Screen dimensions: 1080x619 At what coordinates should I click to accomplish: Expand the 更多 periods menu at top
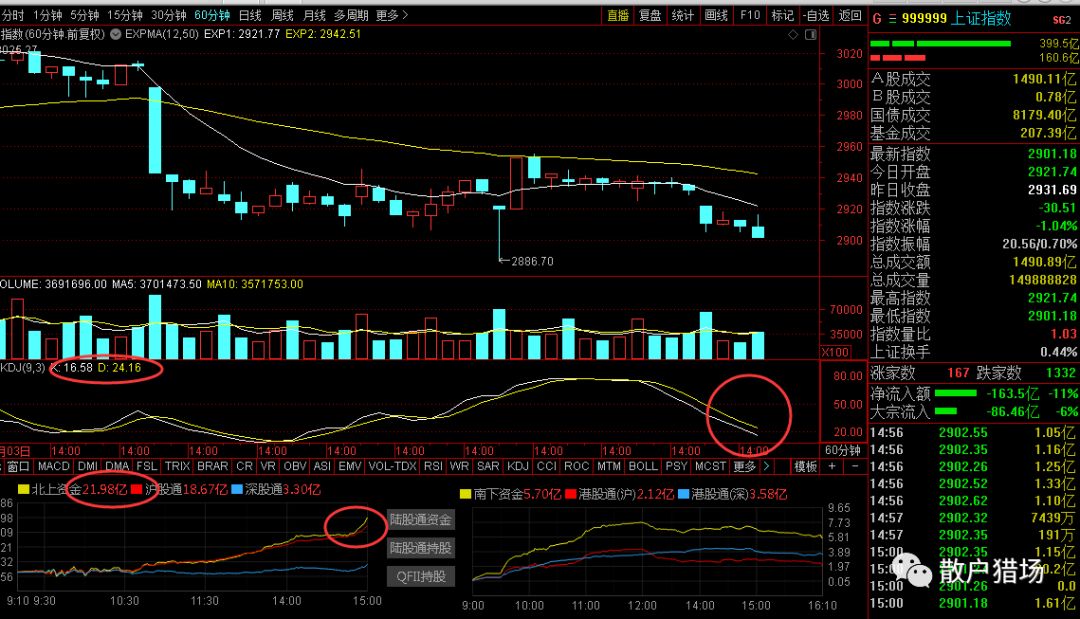(392, 15)
